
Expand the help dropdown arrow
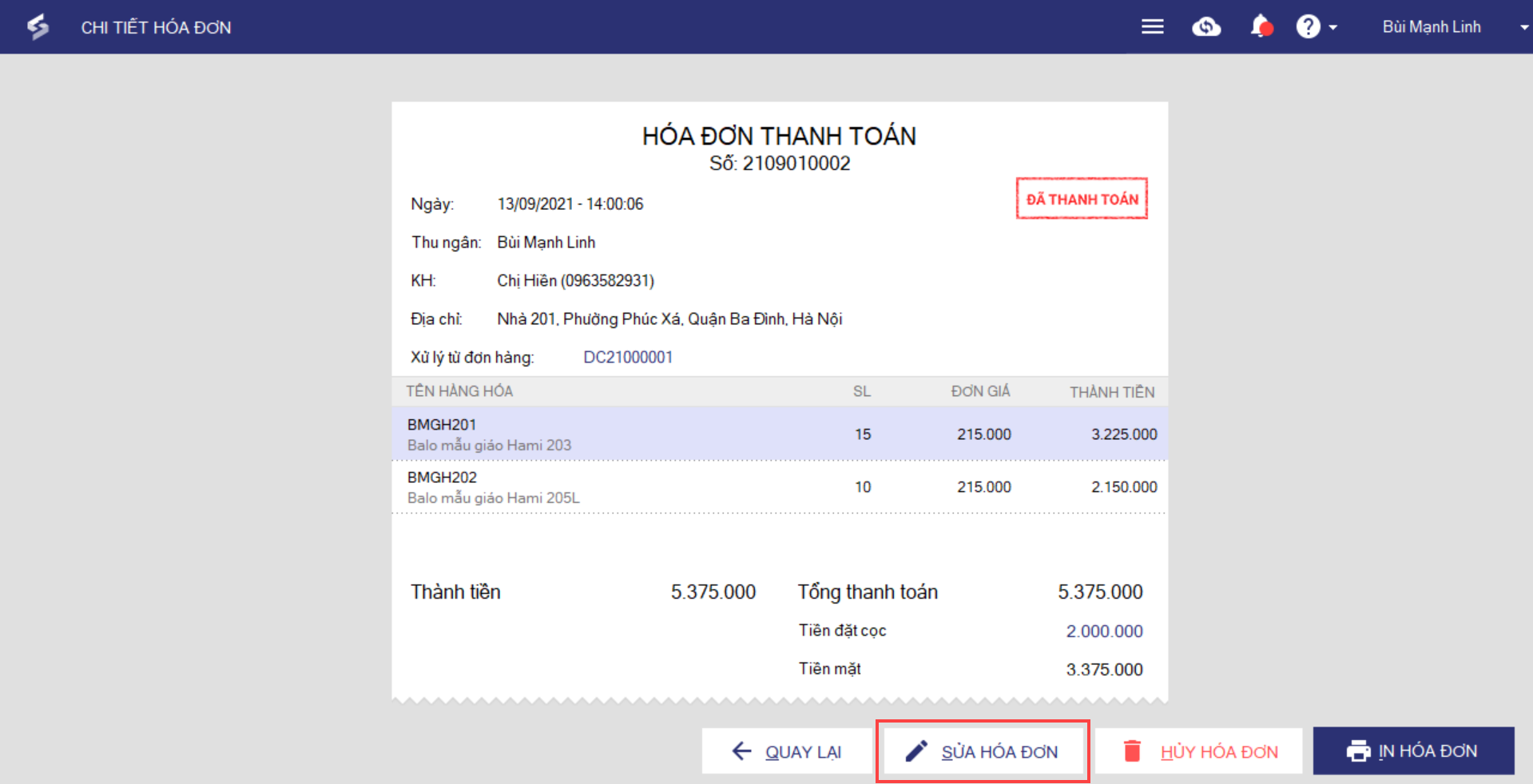coord(1333,28)
